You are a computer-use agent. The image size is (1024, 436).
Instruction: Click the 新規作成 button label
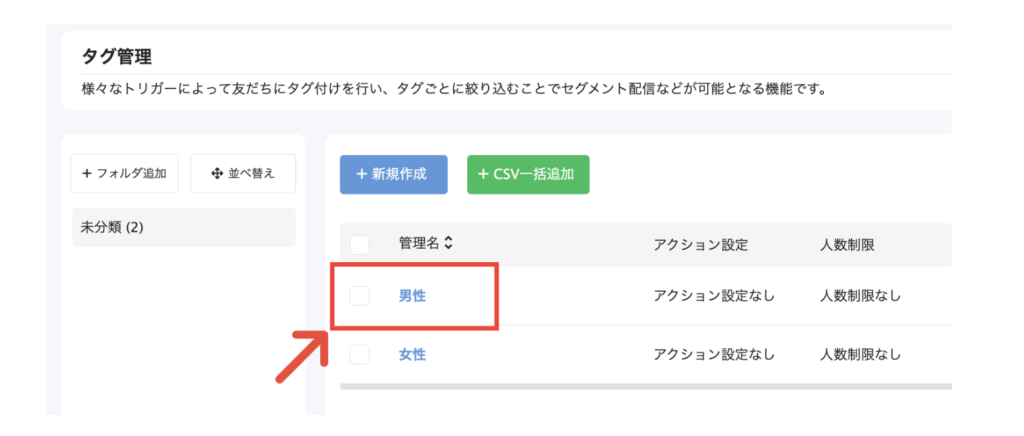(x=399, y=174)
